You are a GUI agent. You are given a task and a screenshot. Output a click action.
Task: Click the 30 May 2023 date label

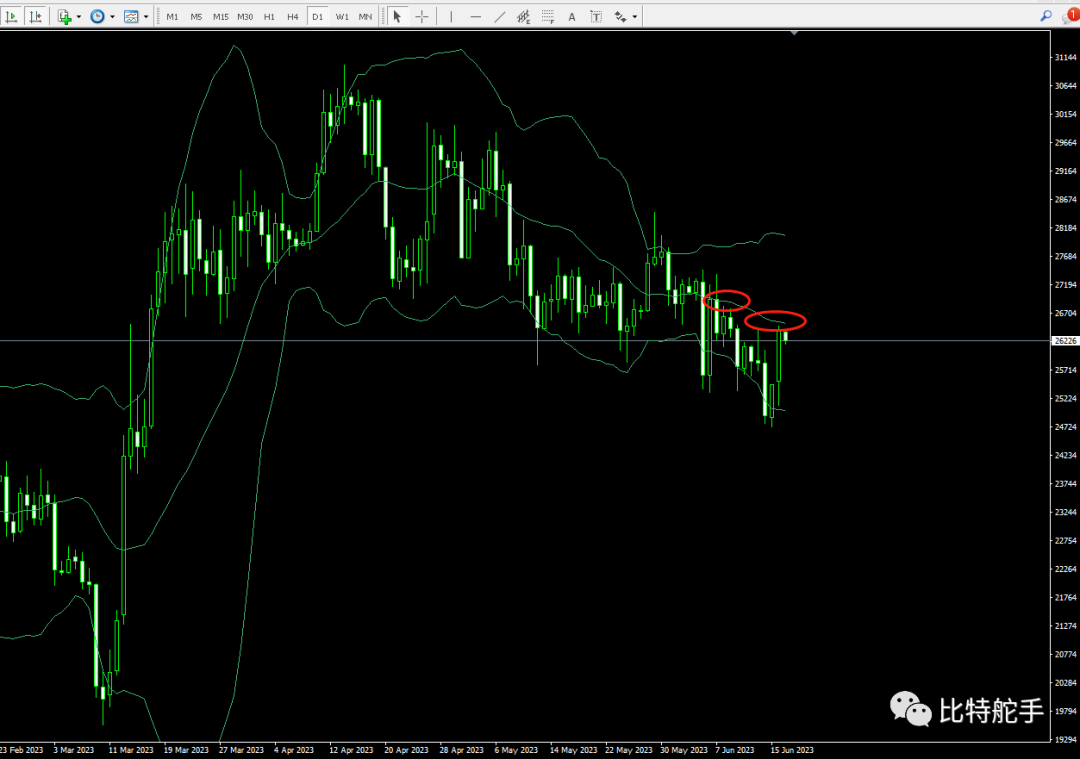click(x=683, y=750)
